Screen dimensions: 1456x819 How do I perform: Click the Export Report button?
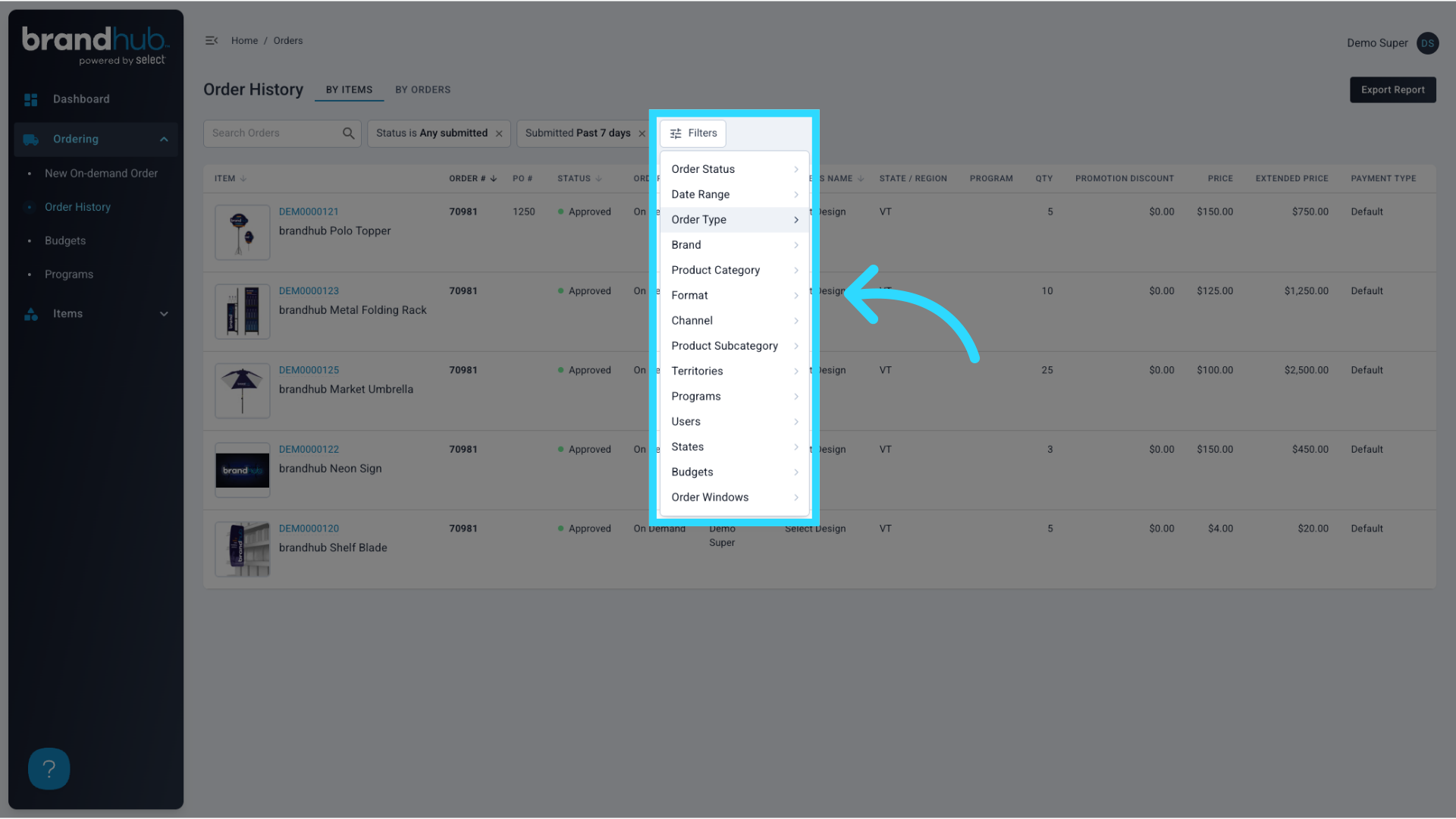point(1392,89)
